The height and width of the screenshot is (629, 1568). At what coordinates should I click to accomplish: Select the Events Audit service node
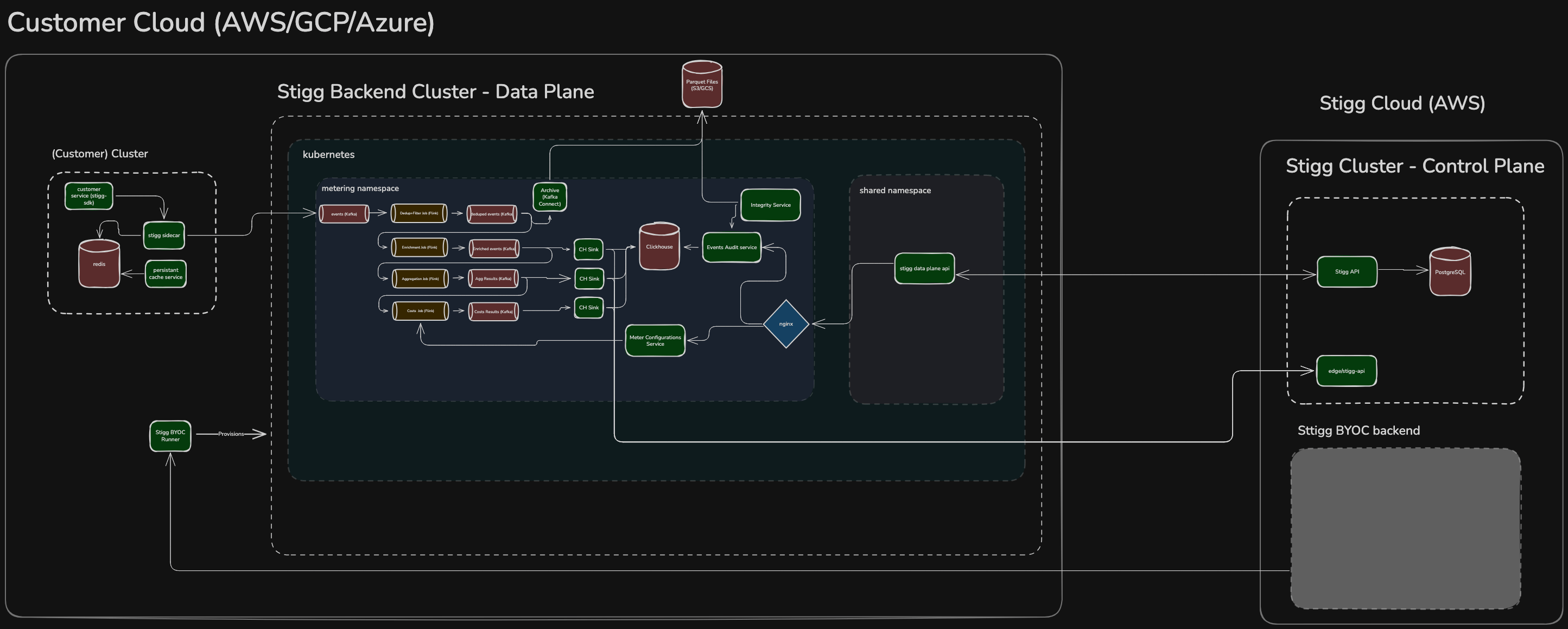coord(732,247)
